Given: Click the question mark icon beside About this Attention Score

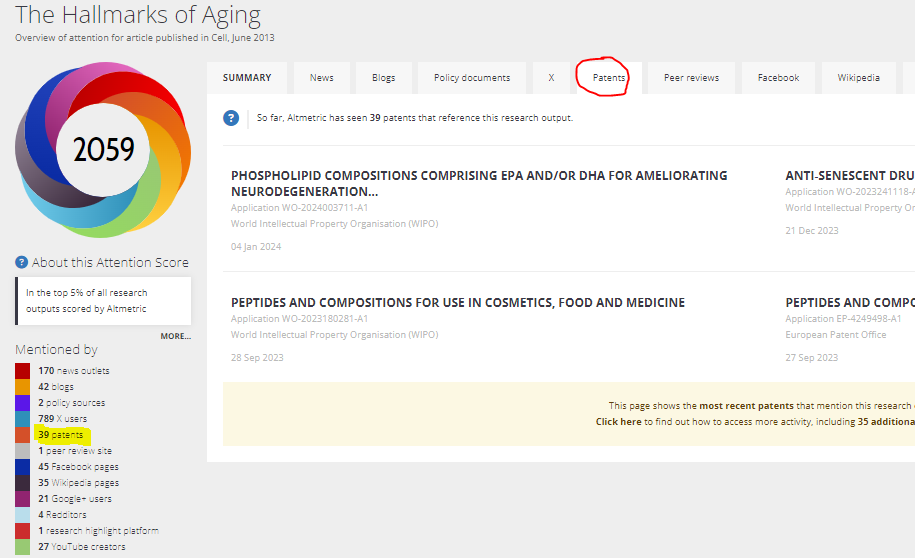Looking at the screenshot, I should coord(22,263).
